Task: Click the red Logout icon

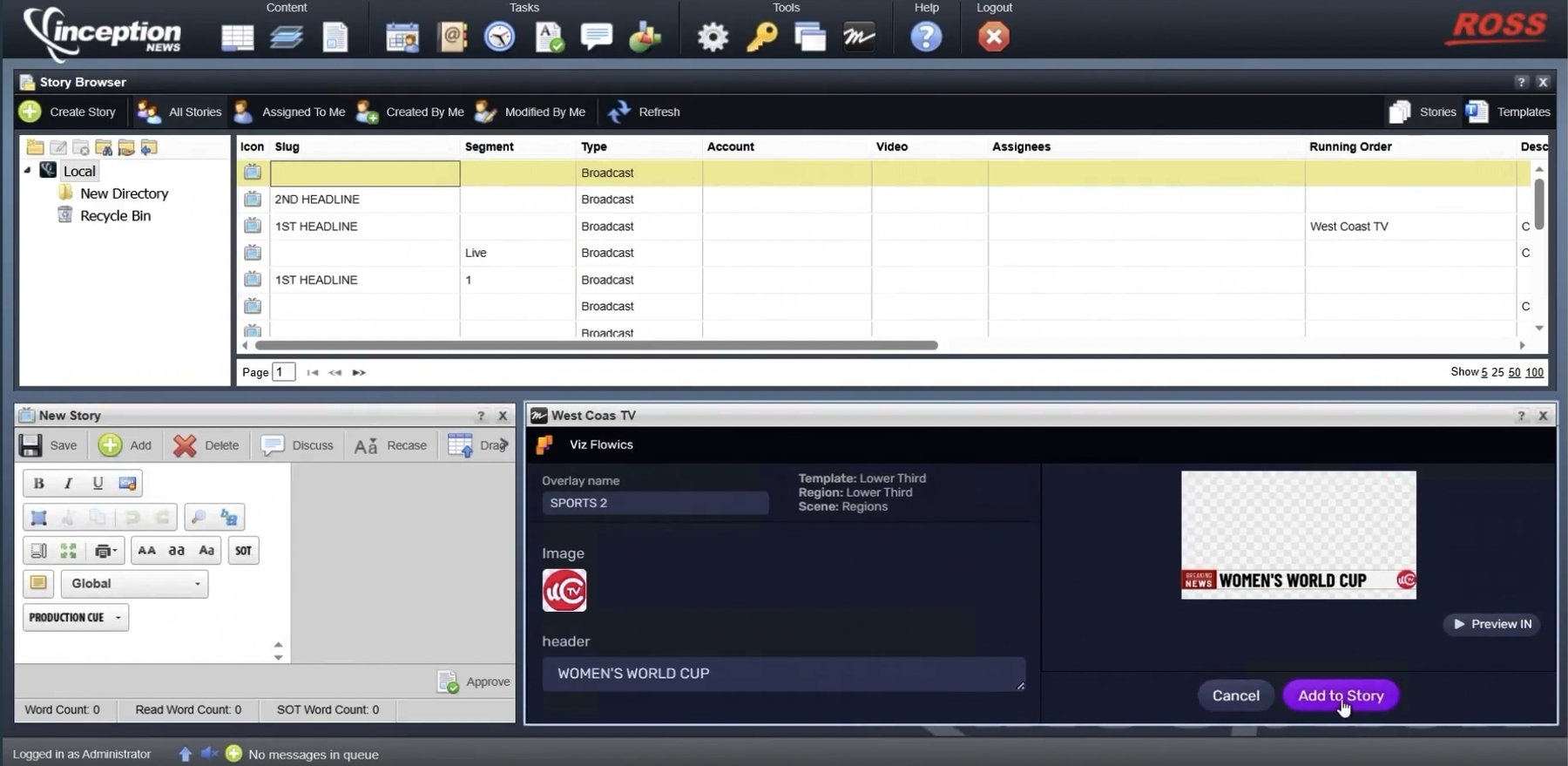Action: [994, 37]
